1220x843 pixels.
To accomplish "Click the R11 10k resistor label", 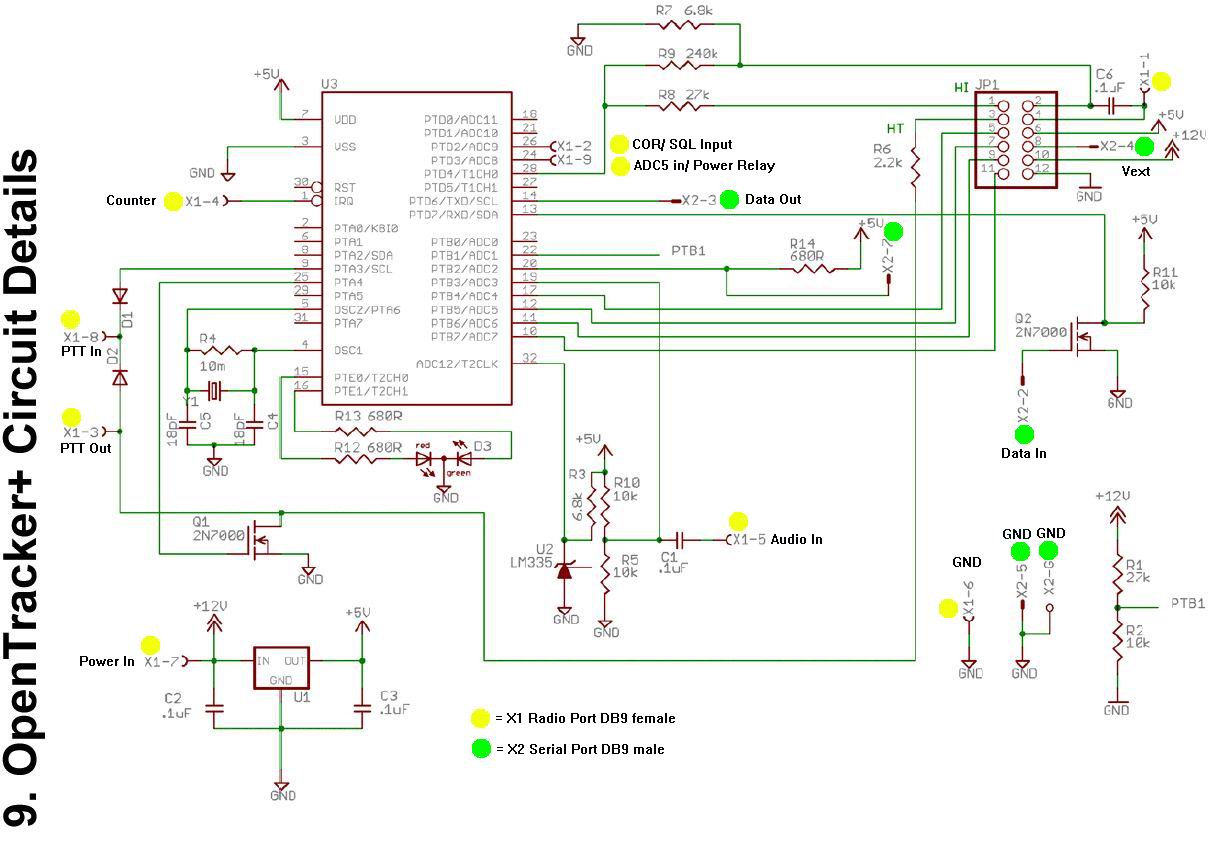I will (x=1165, y=279).
